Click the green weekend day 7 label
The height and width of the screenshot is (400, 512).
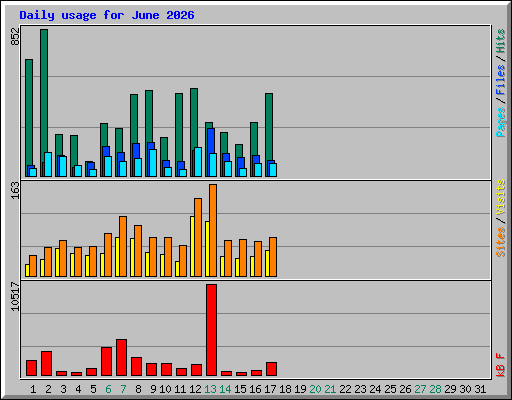123,389
